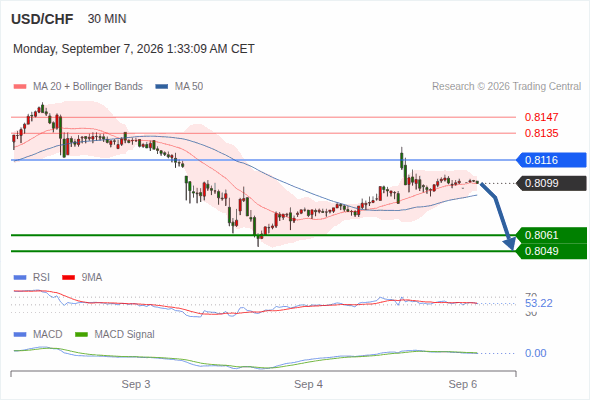Click the MA 20 + Bollinger Bands legend label
The height and width of the screenshot is (400, 590).
click(88, 87)
